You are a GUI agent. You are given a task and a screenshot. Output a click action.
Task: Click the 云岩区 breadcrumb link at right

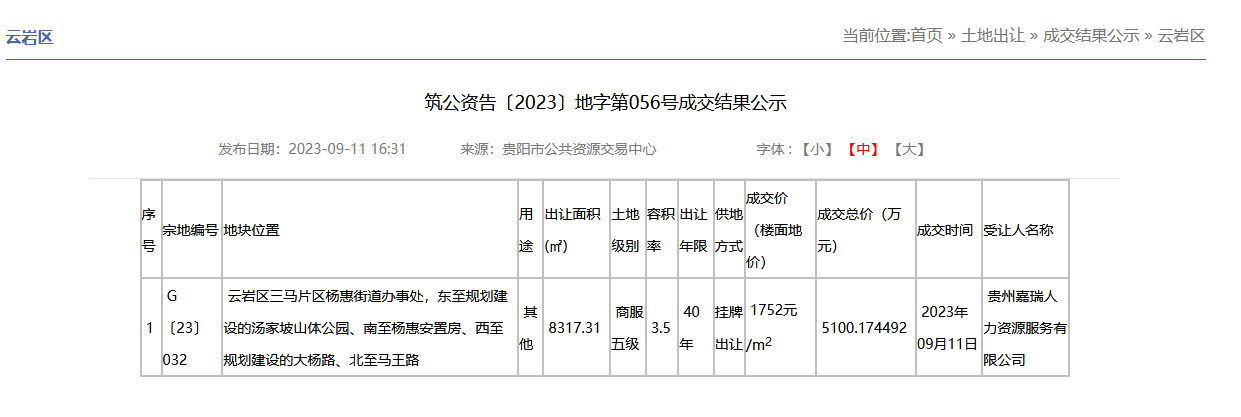1181,36
